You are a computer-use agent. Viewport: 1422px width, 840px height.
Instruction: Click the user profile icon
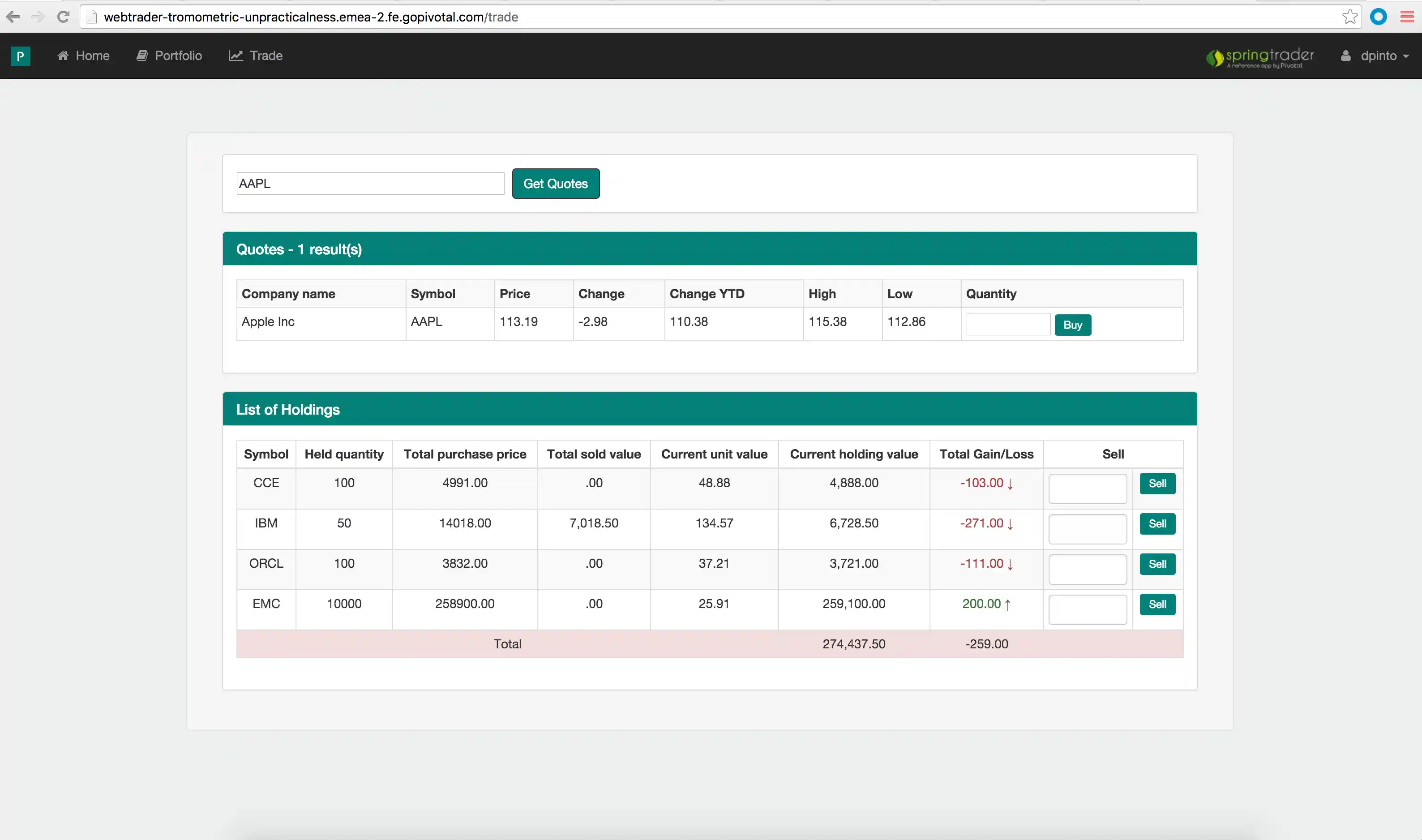pos(1345,56)
